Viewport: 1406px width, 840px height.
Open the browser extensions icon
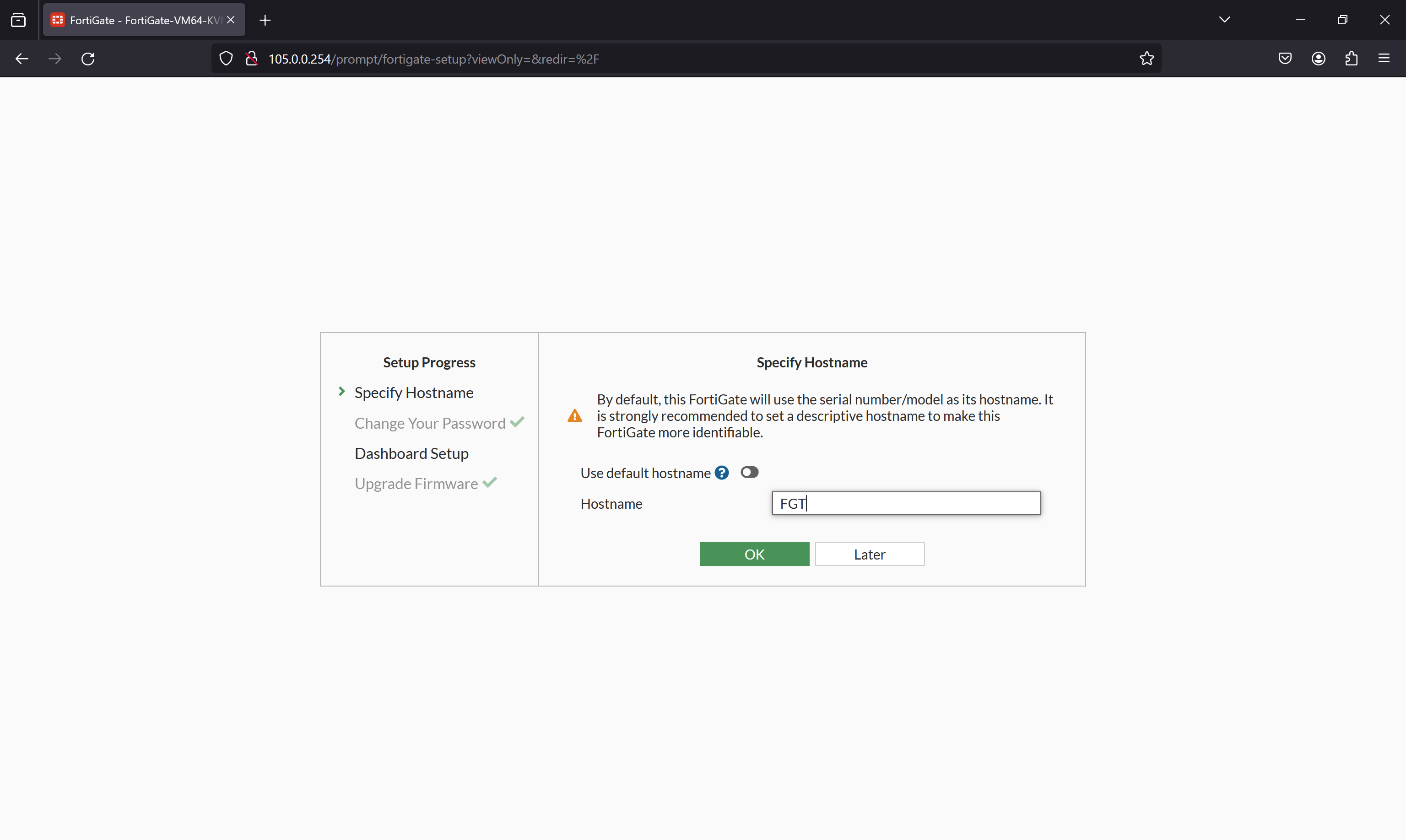pyautogui.click(x=1351, y=58)
